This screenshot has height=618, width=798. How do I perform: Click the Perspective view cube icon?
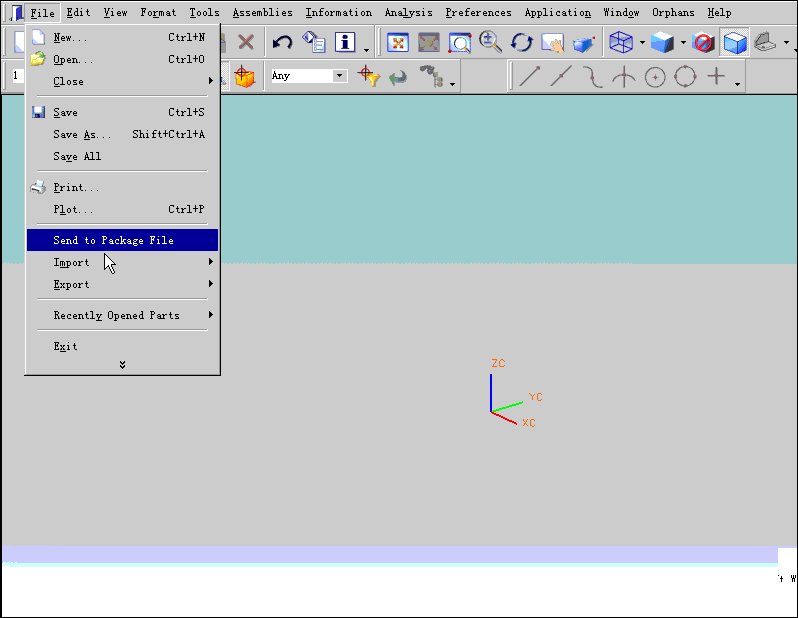pyautogui.click(x=584, y=43)
